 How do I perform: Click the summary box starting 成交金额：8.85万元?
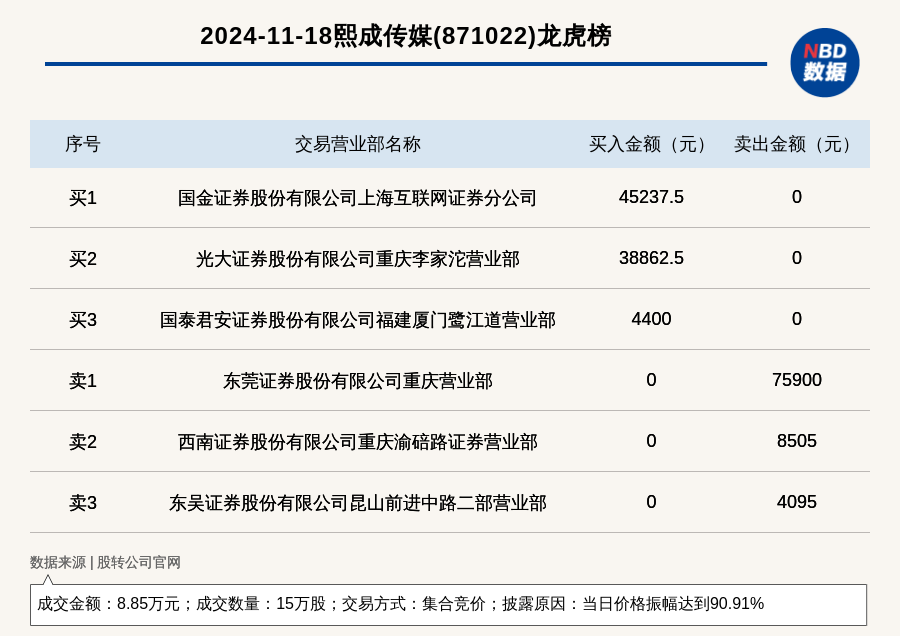tap(448, 604)
